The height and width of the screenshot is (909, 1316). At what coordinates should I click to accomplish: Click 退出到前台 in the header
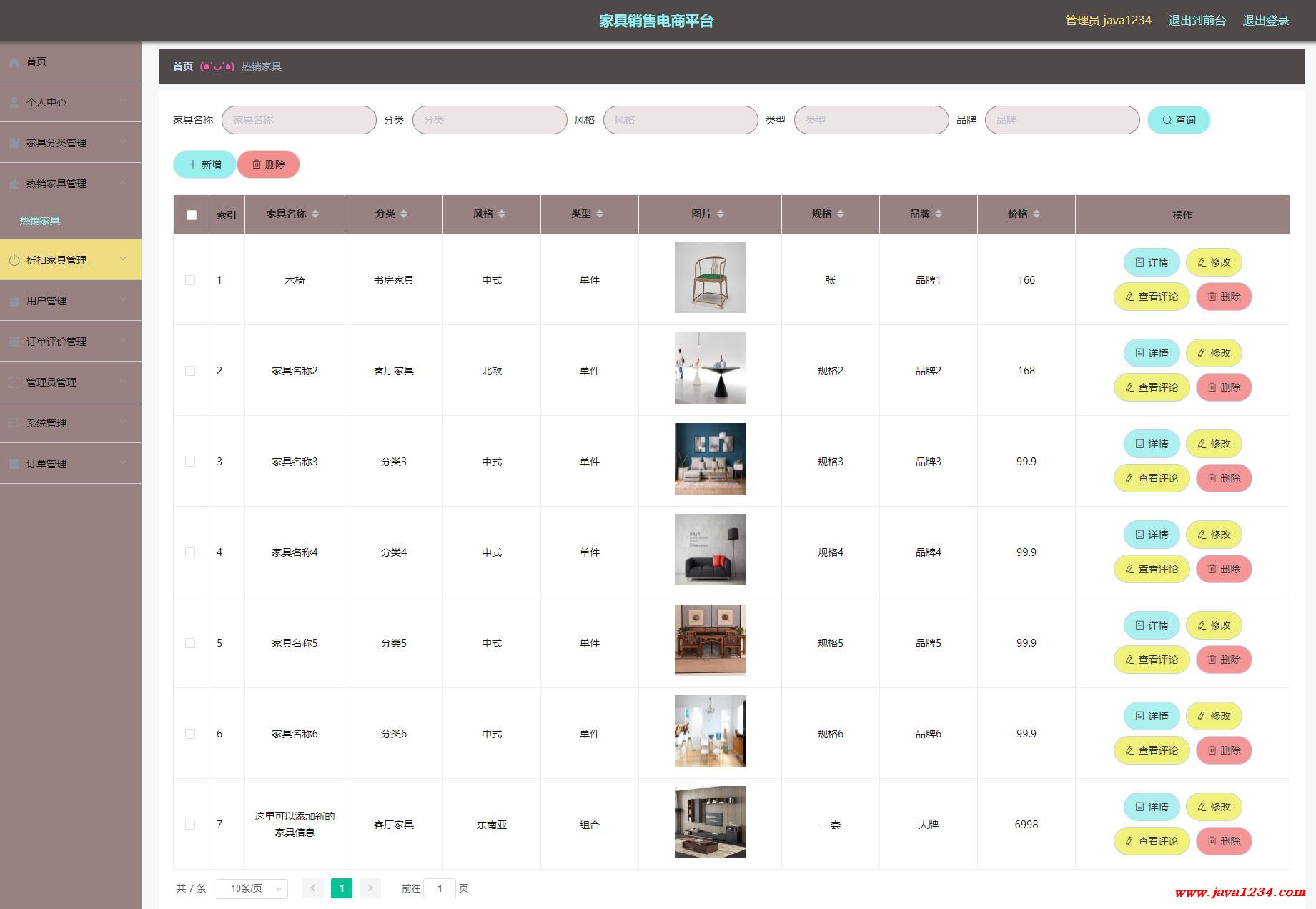1197,21
